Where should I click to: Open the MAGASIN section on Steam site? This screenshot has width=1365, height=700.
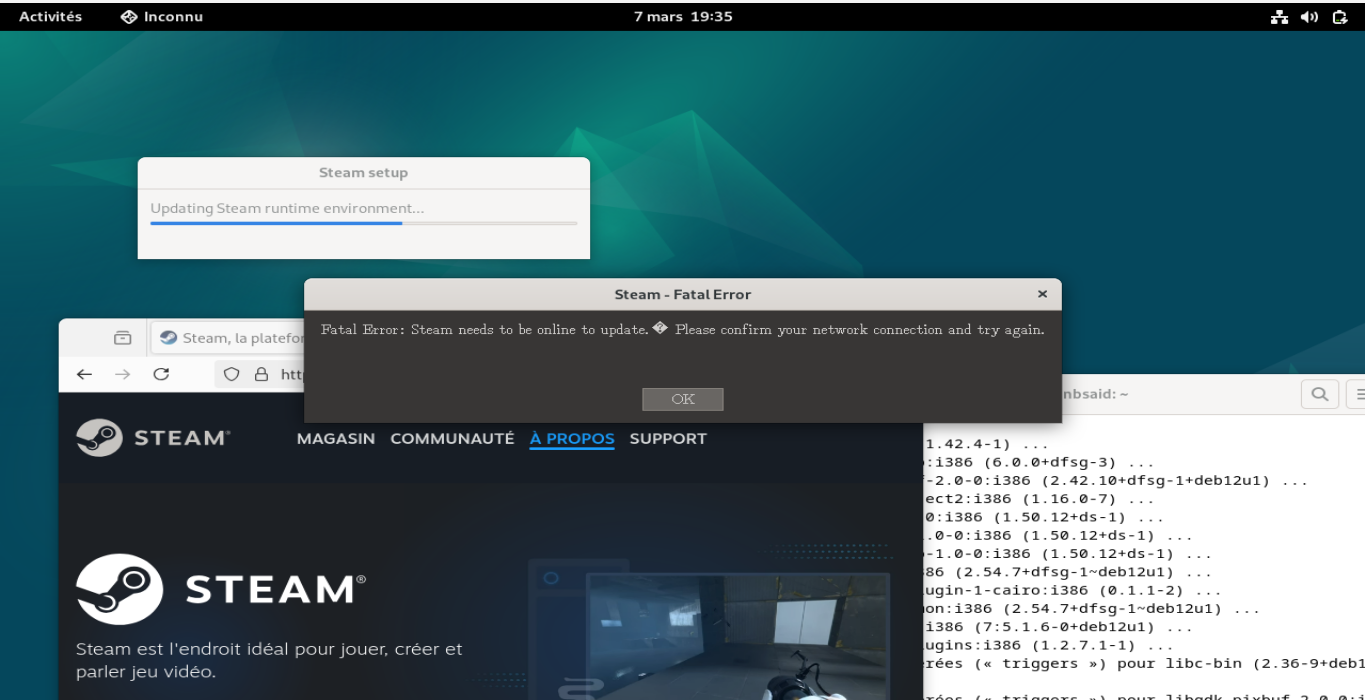click(336, 438)
